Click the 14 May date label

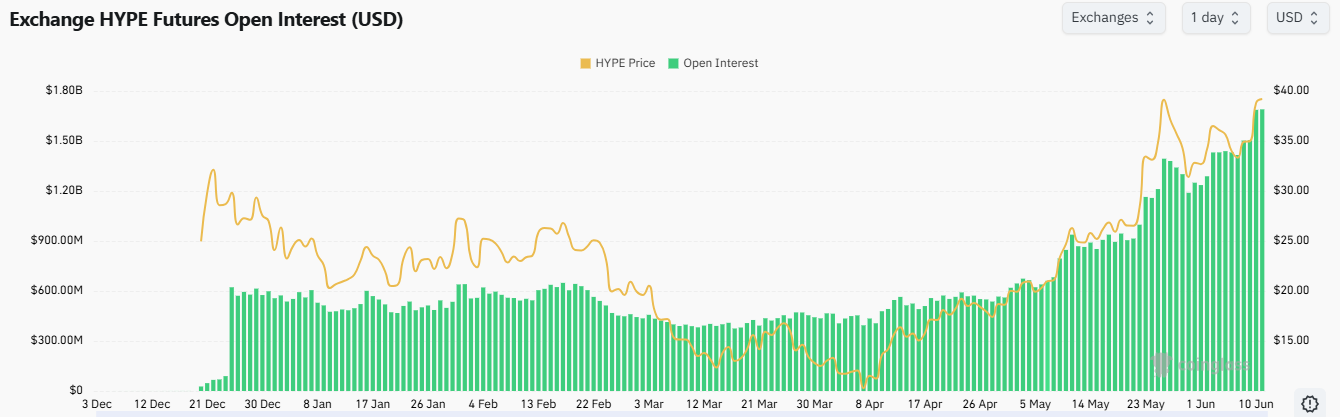point(1089,404)
